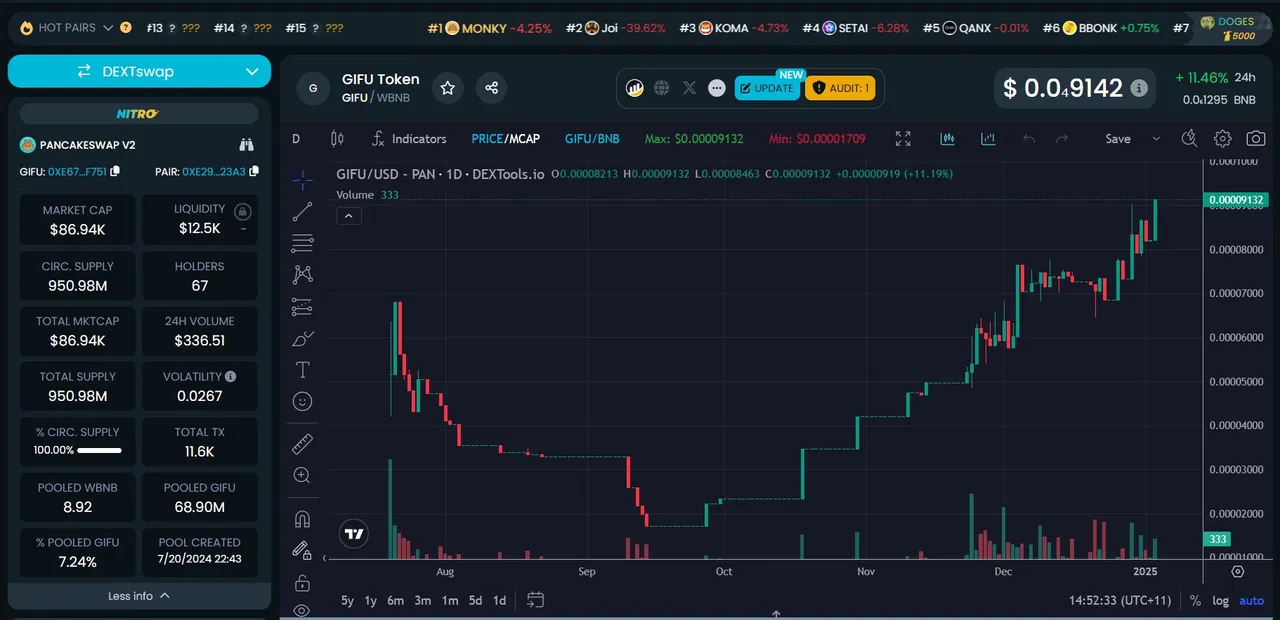Open the token website globe icon

click(x=662, y=88)
